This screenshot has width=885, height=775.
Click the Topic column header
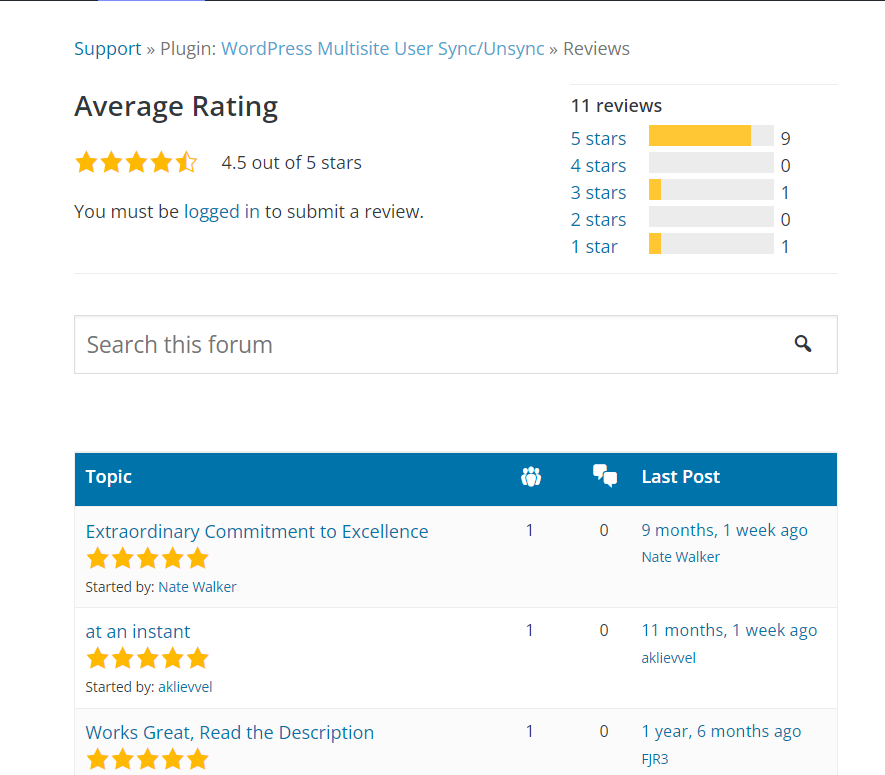pos(108,477)
